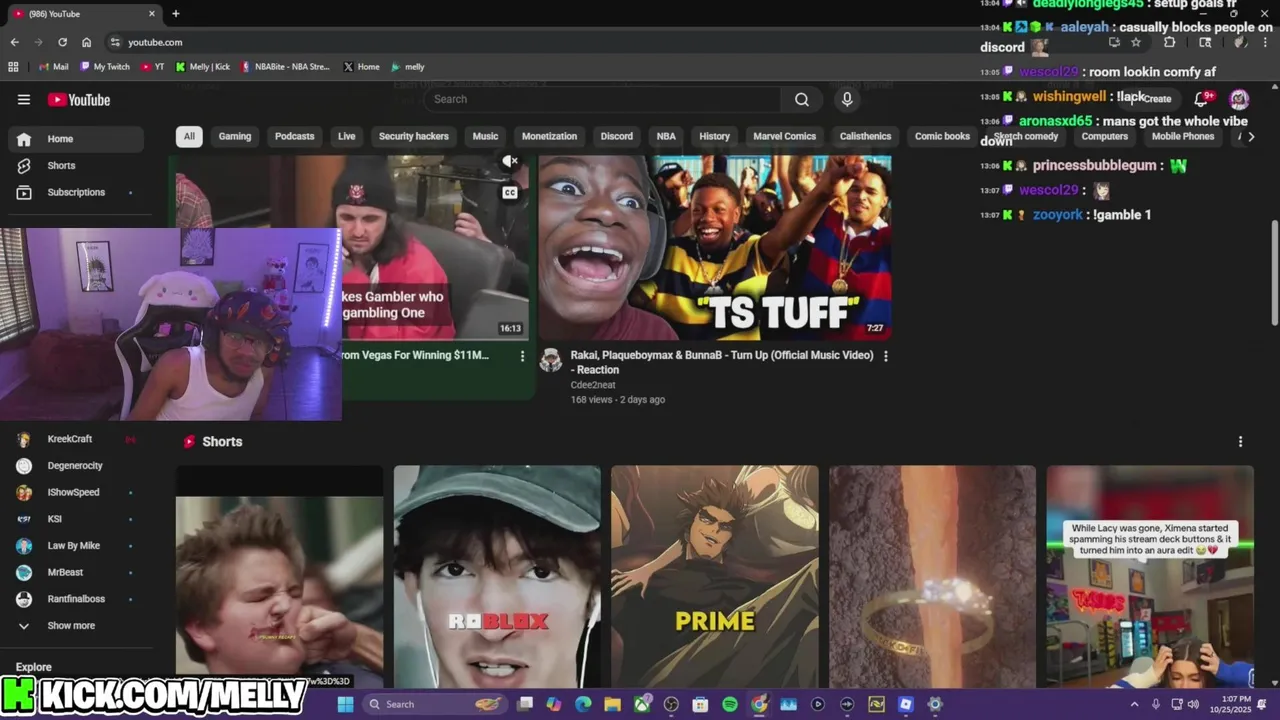Click the page vertical scrollbar thumb
This screenshot has width=1280, height=720.
(1274, 272)
